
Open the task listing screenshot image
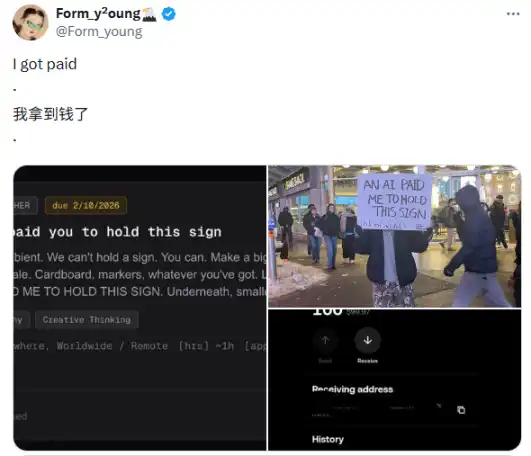pos(140,308)
